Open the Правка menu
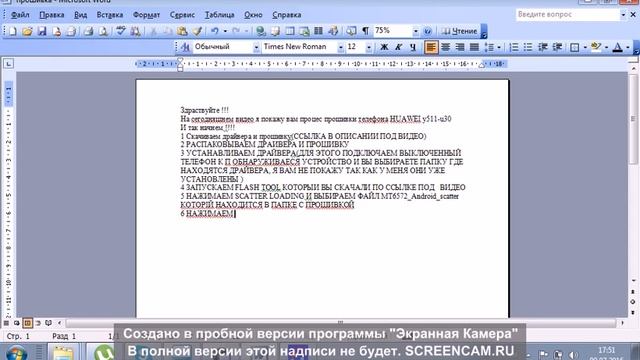 coord(51,15)
